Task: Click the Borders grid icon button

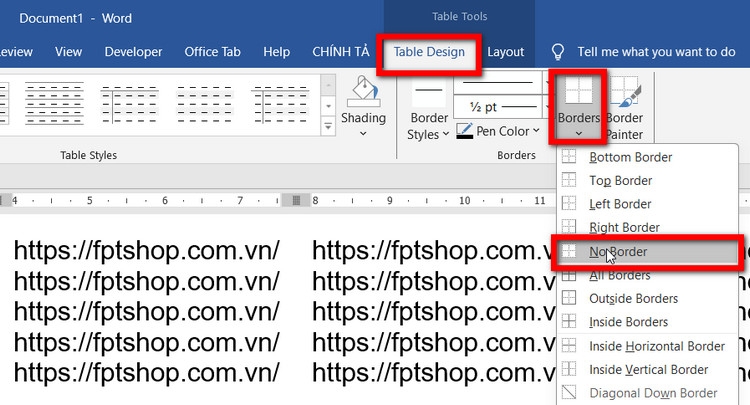Action: [x=578, y=91]
